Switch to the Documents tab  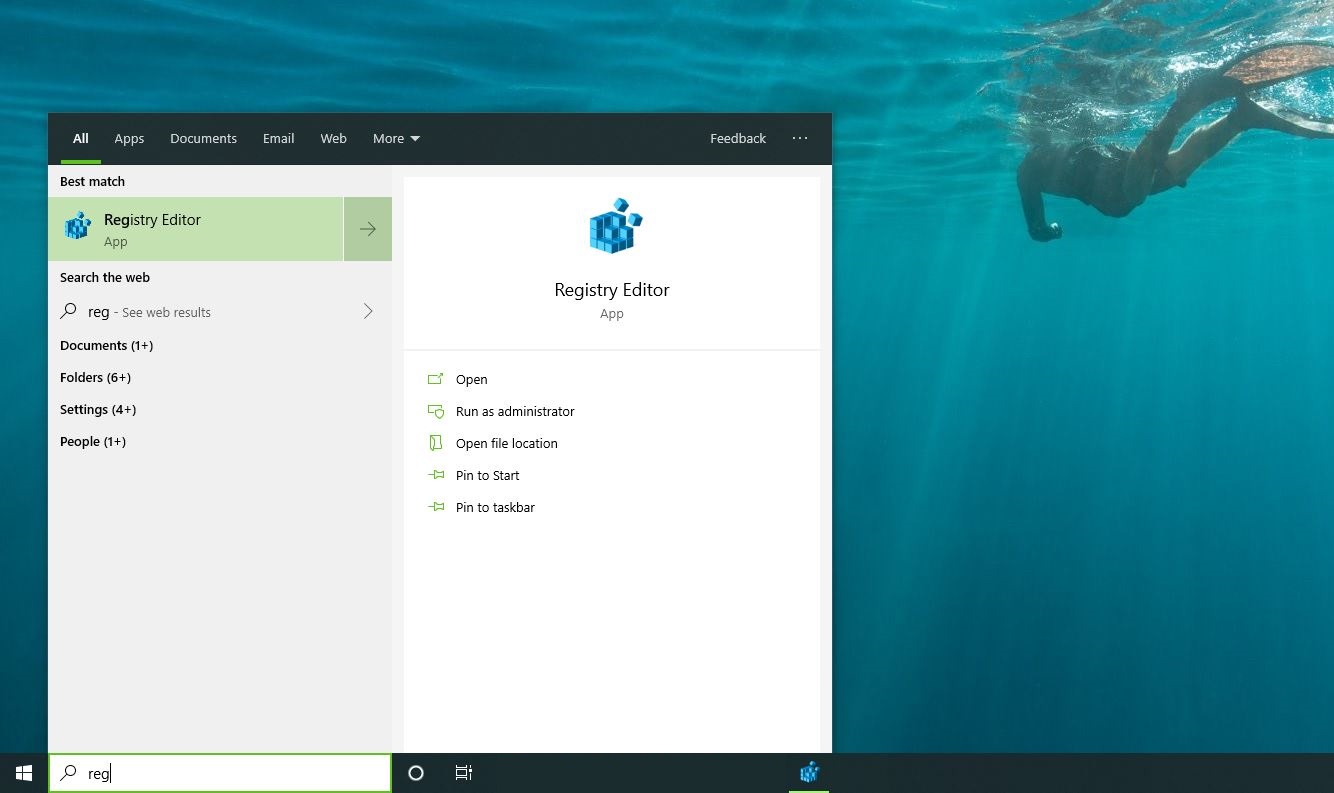pyautogui.click(x=203, y=138)
